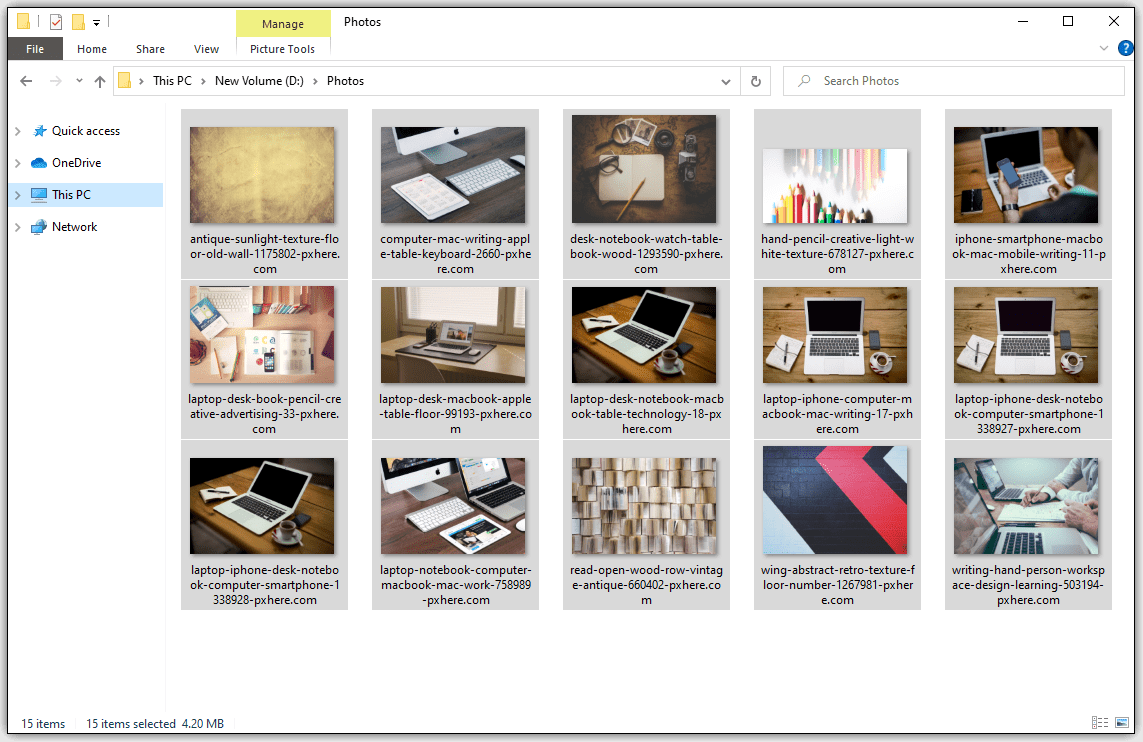Open address bar history dropdown
Image resolution: width=1143 pixels, height=742 pixels.
(x=726, y=81)
